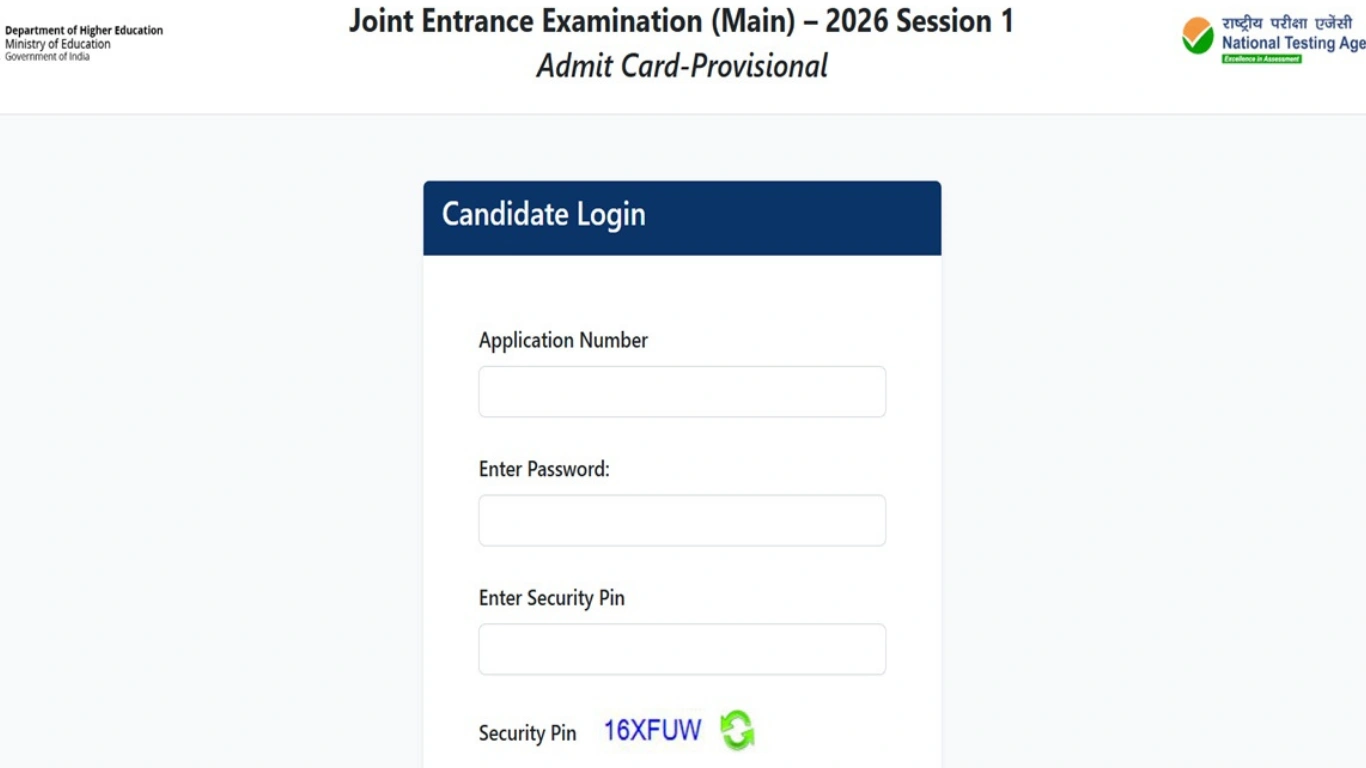Click the Security Pin caption near captcha
This screenshot has height=768, width=1366.
[x=528, y=733]
